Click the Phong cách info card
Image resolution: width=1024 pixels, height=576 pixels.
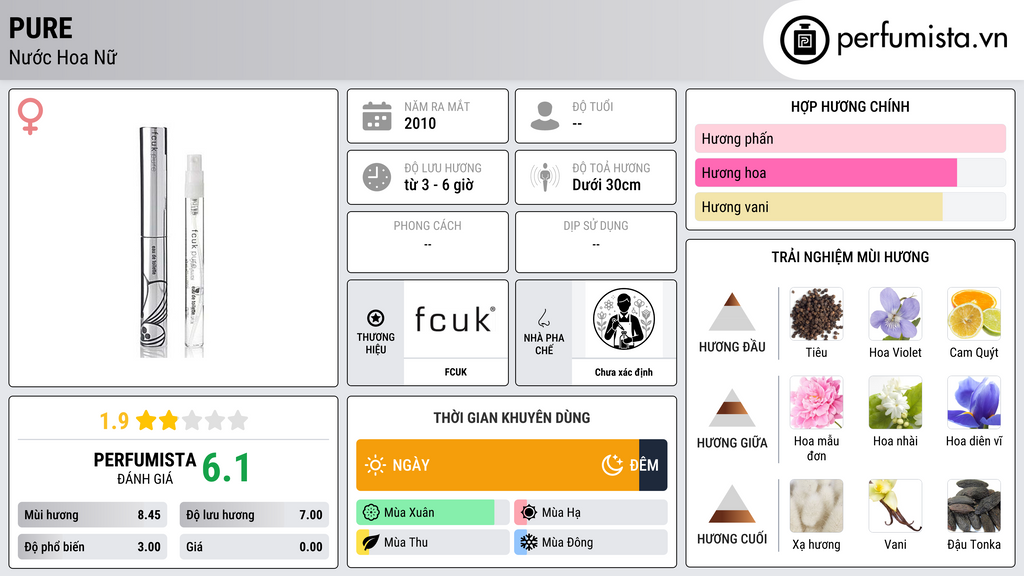[428, 242]
